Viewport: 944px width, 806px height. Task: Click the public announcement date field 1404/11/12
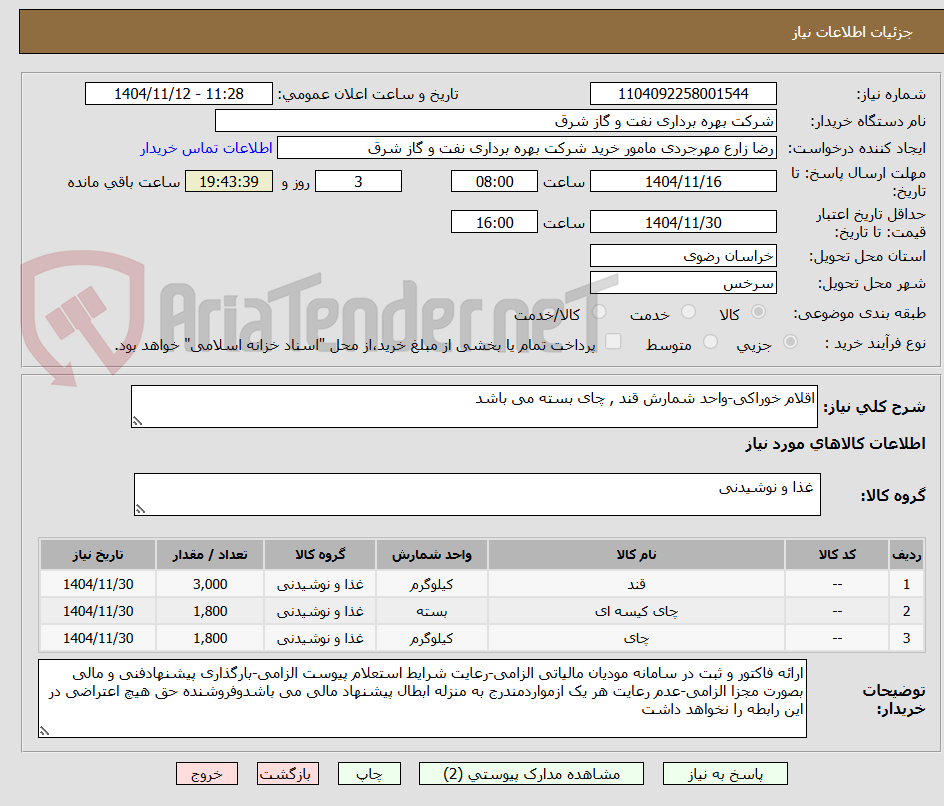pos(179,94)
